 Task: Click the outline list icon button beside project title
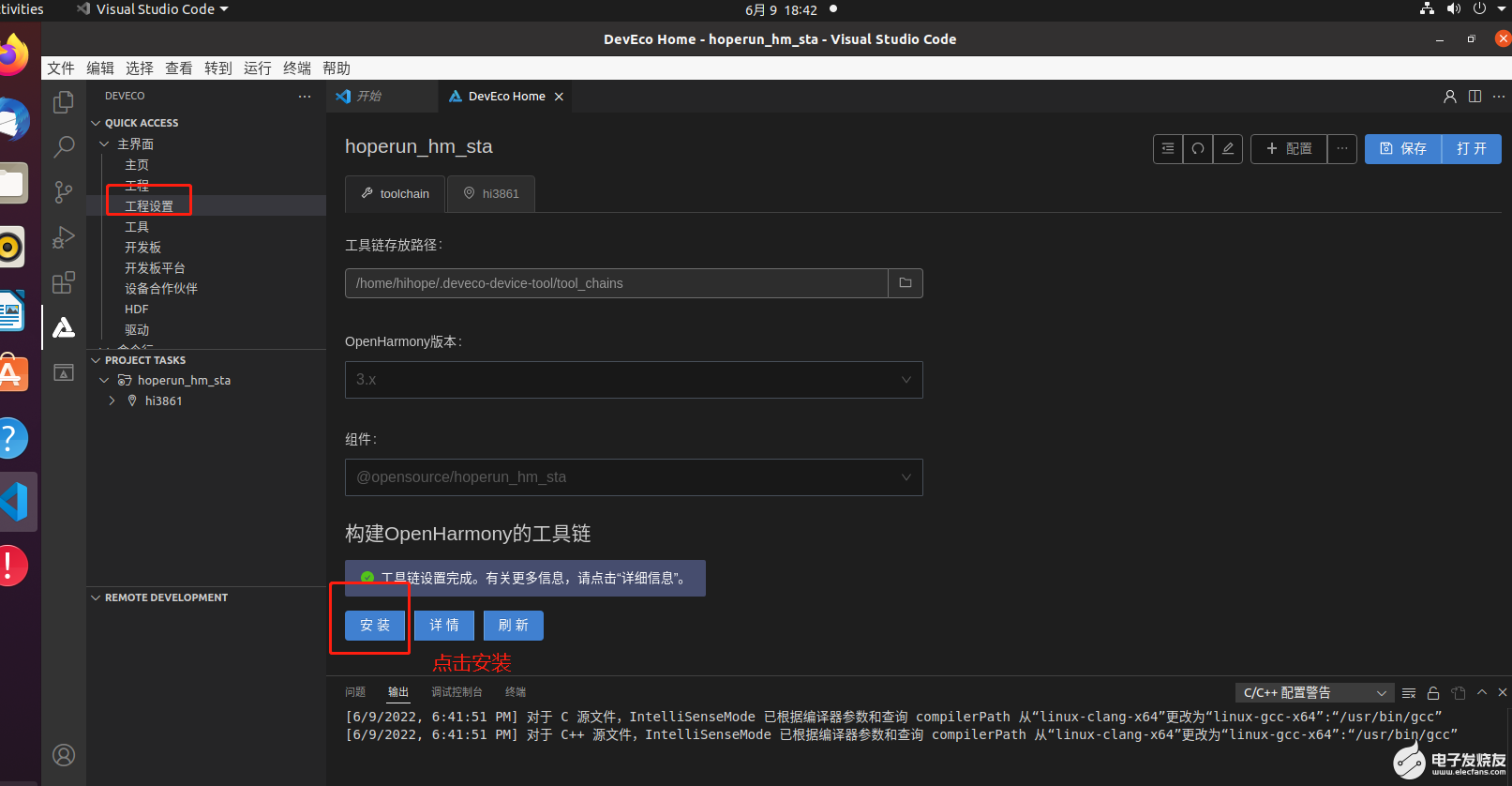pyautogui.click(x=1168, y=148)
